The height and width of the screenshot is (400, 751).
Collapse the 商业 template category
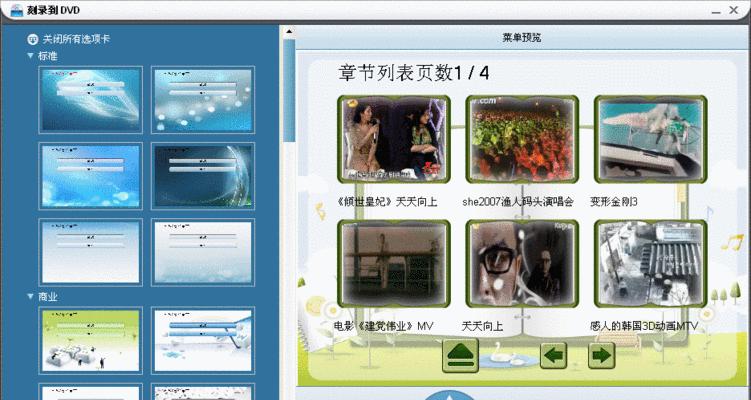30,297
